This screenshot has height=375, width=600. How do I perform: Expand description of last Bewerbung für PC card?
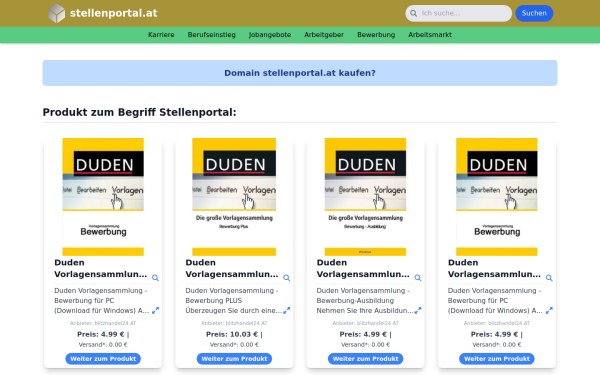(549, 311)
